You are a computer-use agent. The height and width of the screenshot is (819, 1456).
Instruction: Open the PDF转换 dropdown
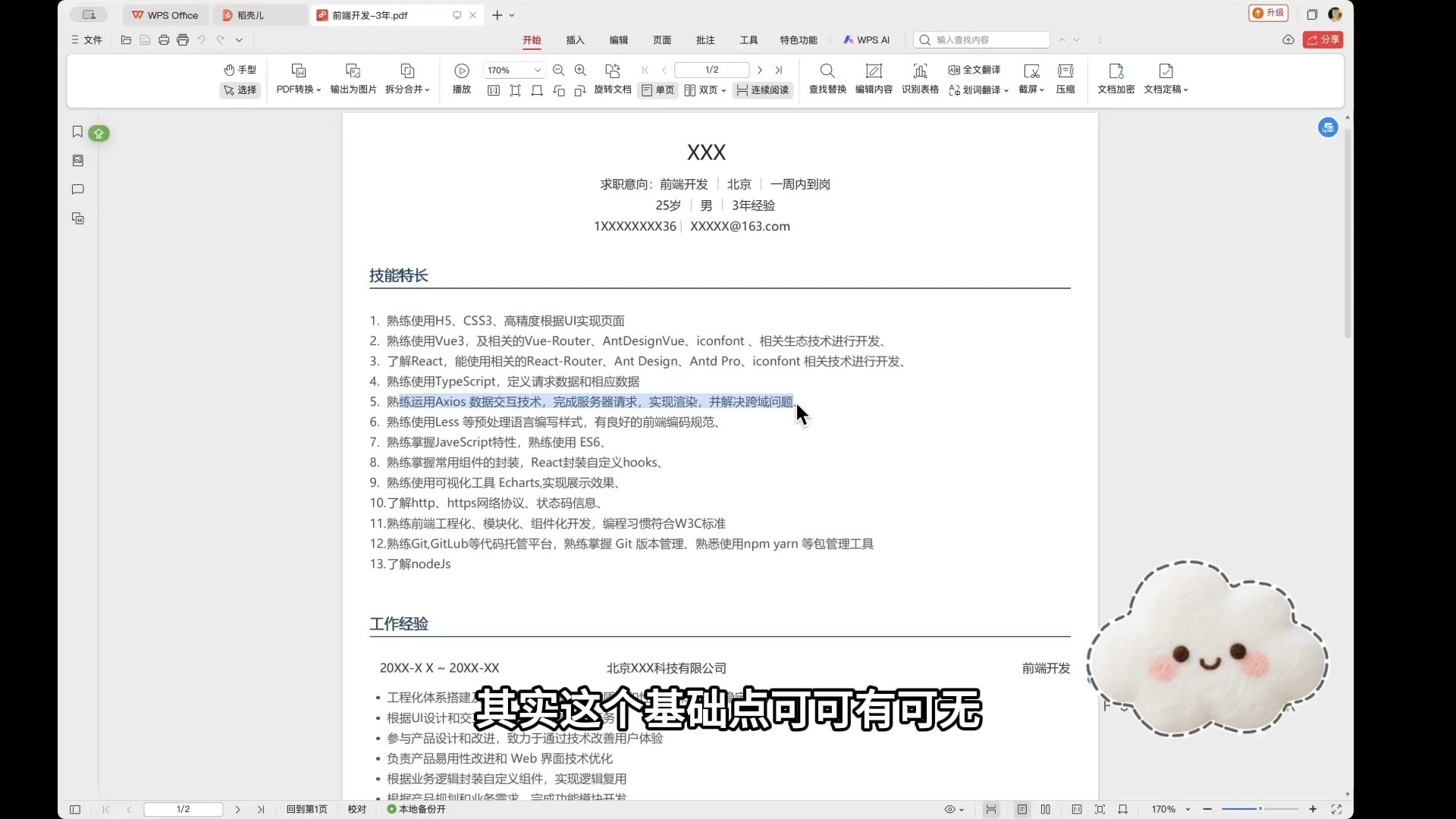point(299,80)
